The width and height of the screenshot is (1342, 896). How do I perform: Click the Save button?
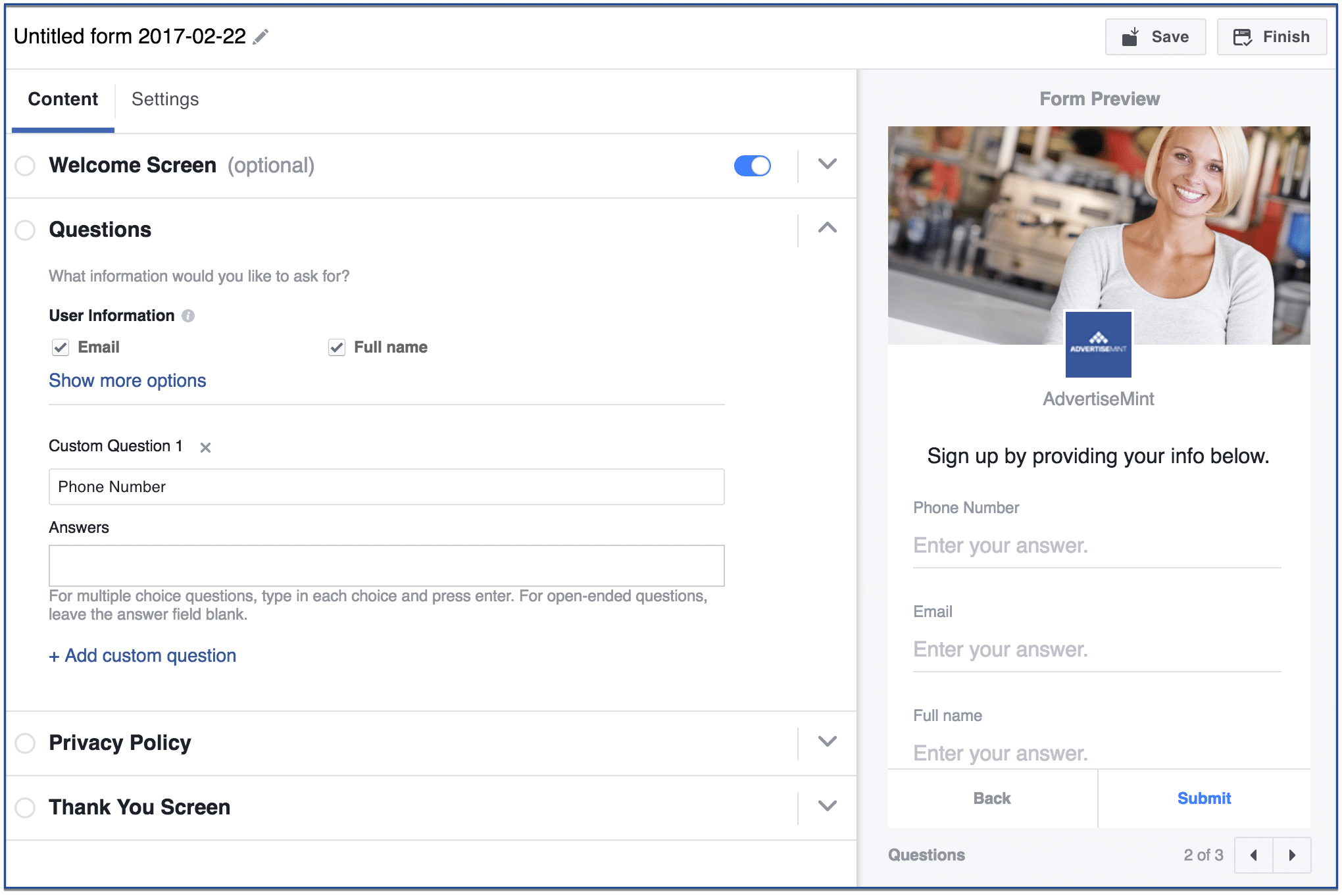[1155, 37]
